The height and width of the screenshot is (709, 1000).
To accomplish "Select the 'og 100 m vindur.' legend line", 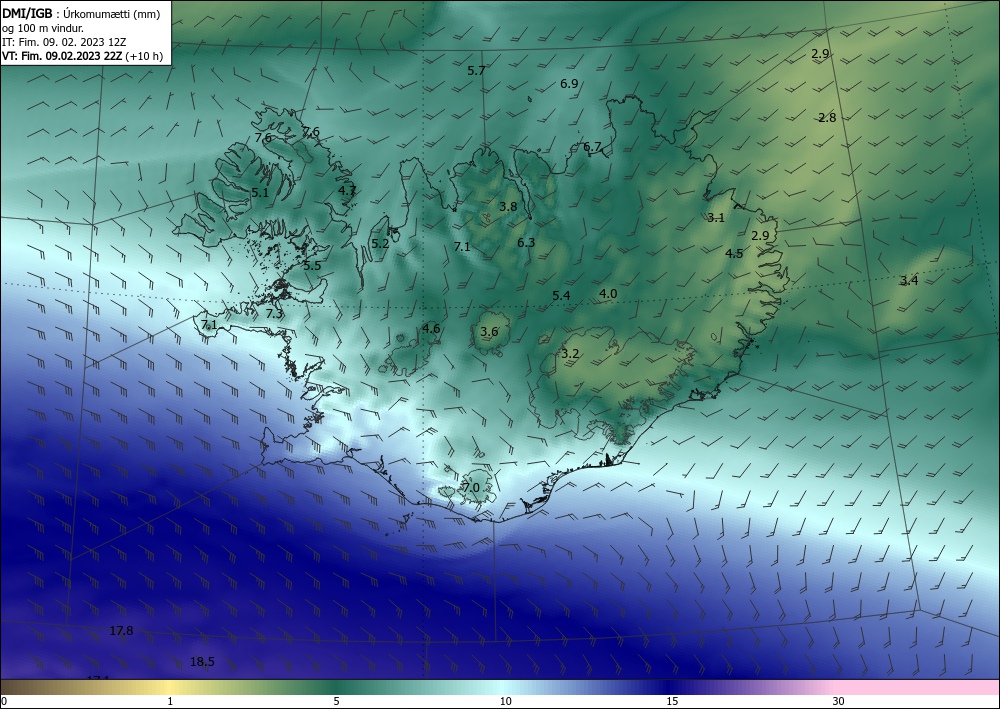I will click(x=43, y=28).
